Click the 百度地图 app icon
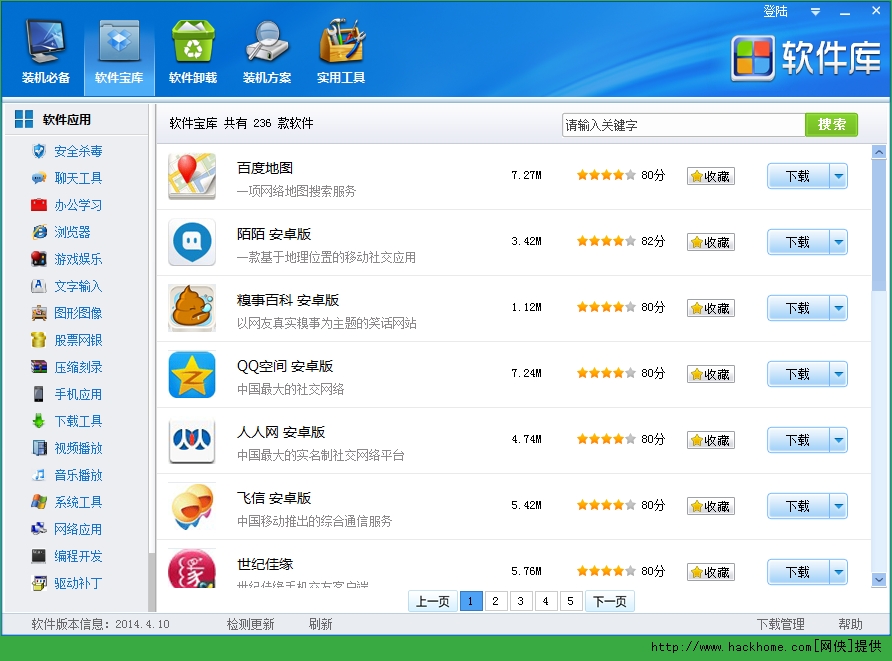This screenshot has height=661, width=892. [192, 176]
